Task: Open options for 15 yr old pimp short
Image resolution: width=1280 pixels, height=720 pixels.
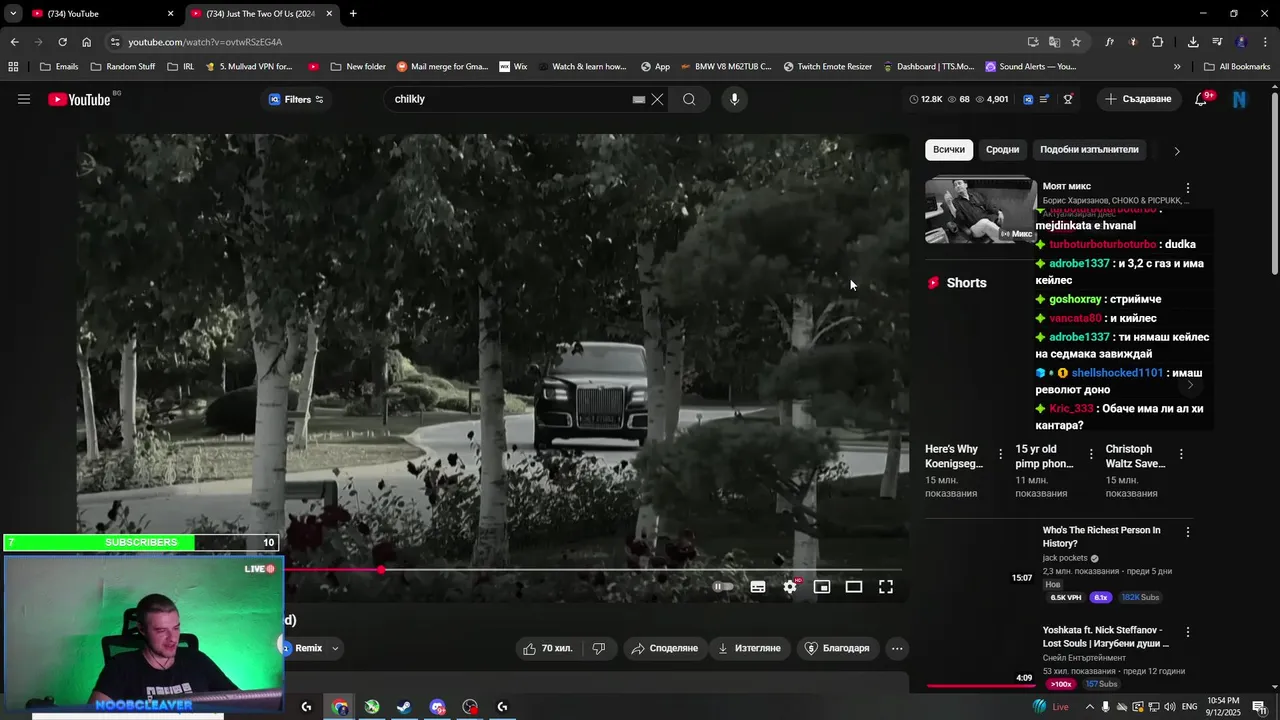Action: [x=1091, y=454]
